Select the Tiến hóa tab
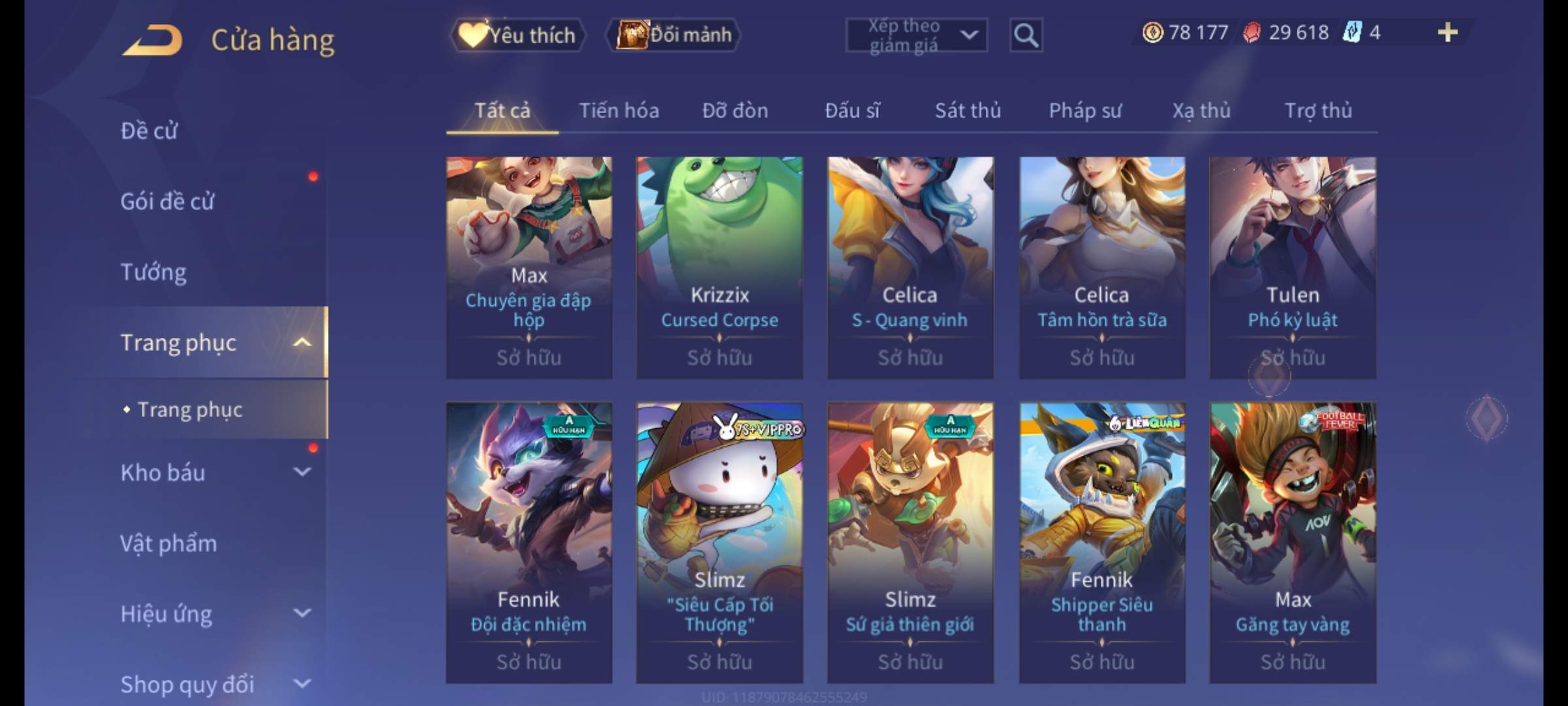1568x706 pixels. tap(619, 111)
